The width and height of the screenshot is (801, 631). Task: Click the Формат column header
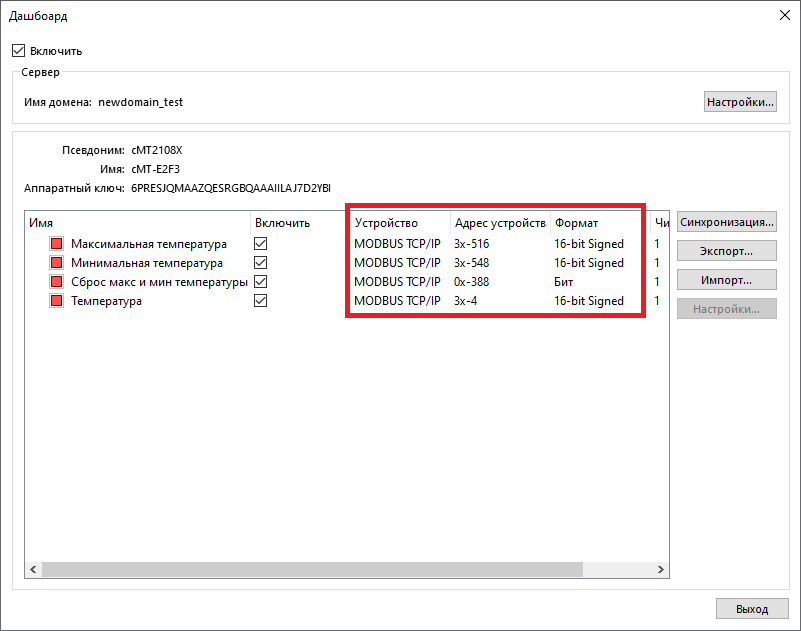[597, 223]
